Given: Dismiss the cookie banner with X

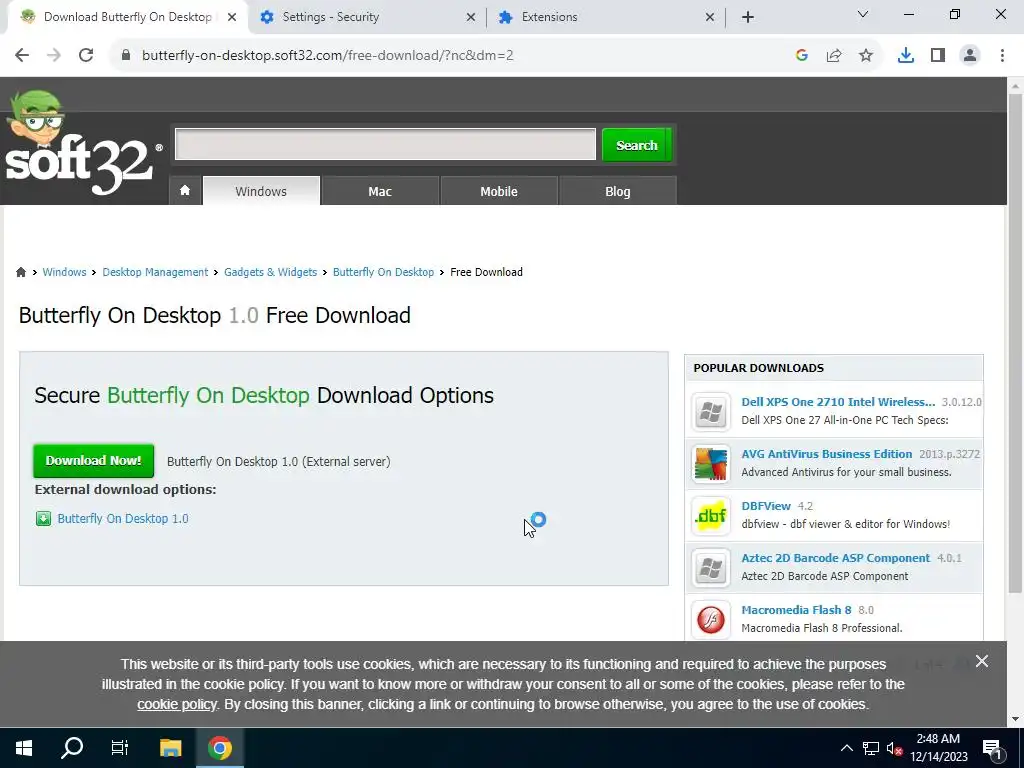Looking at the screenshot, I should coord(982,662).
